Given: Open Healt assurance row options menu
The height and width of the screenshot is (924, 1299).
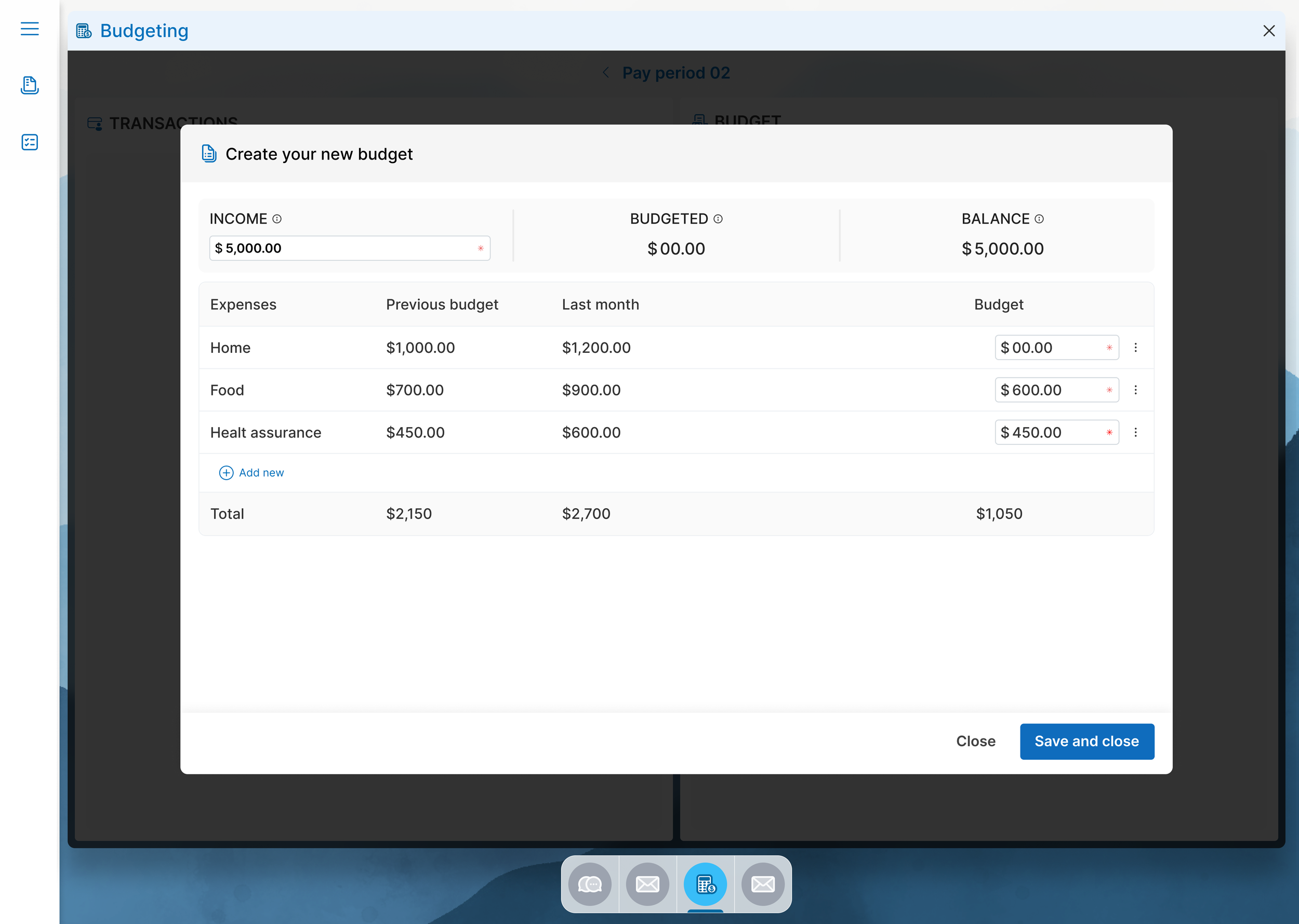Looking at the screenshot, I should (1136, 432).
